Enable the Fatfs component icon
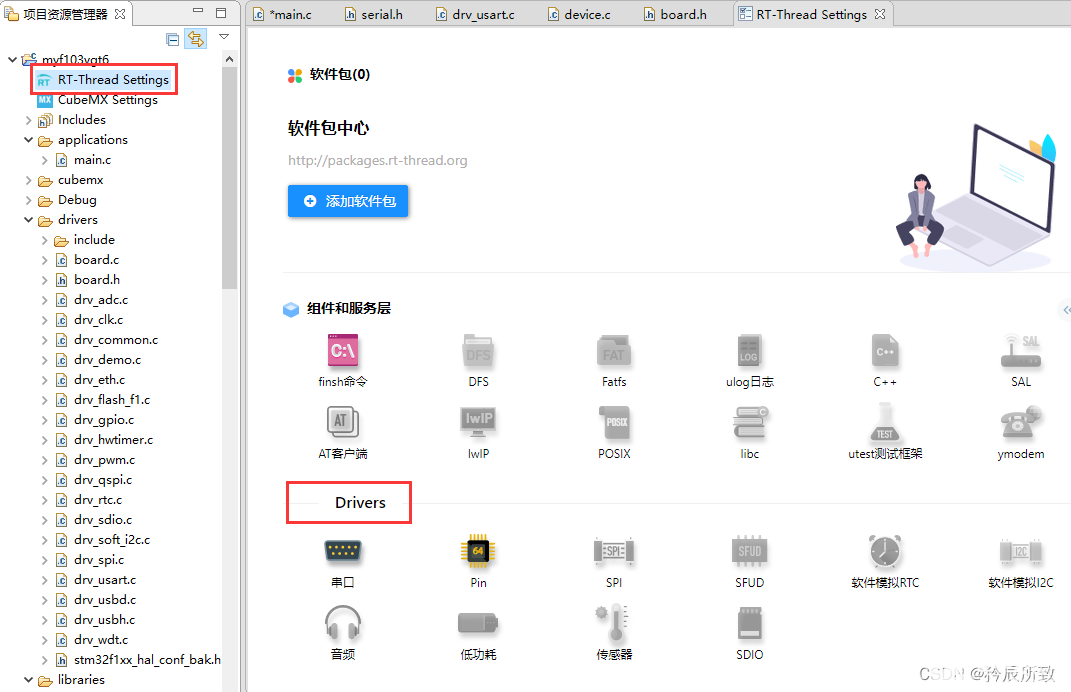This screenshot has height=692, width=1071. click(x=613, y=351)
